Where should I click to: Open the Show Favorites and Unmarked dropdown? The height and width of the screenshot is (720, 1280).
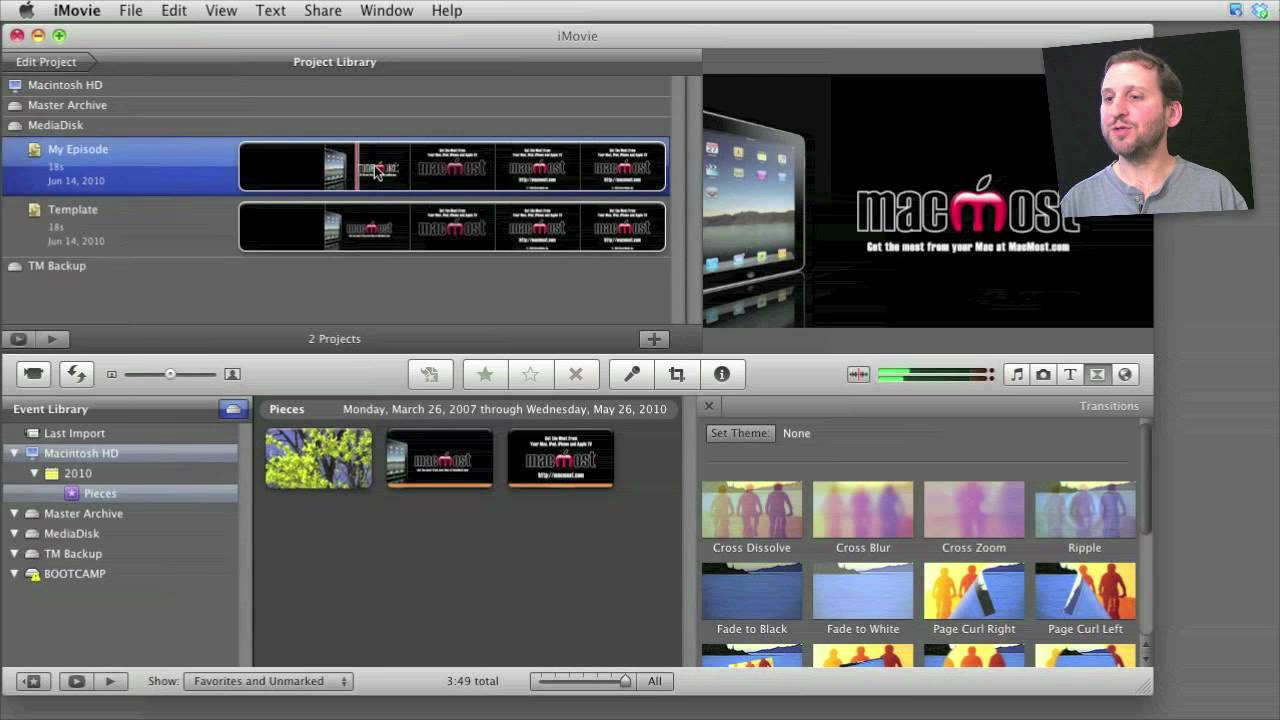click(x=268, y=681)
